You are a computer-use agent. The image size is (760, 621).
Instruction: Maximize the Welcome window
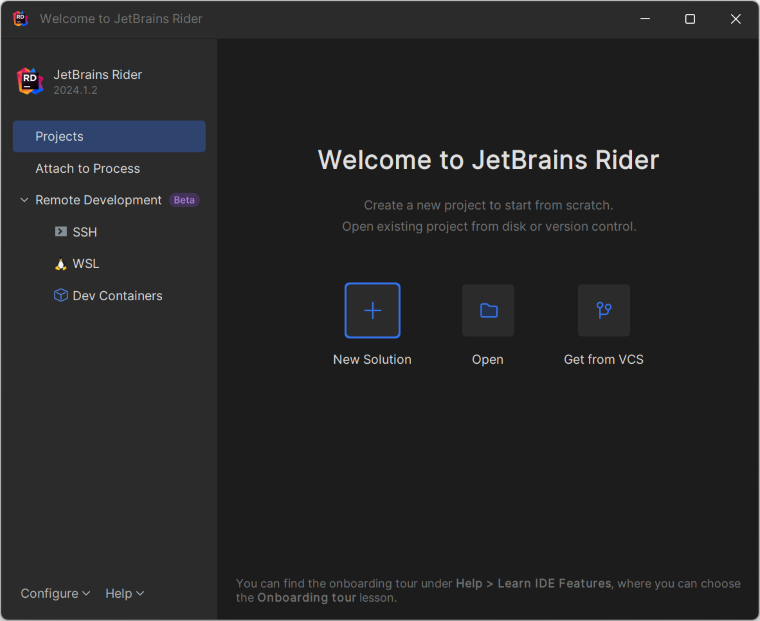689,19
